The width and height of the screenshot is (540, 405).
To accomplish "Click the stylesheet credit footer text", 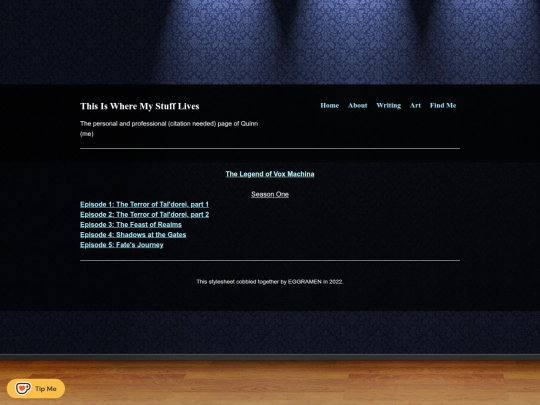I will point(270,282).
